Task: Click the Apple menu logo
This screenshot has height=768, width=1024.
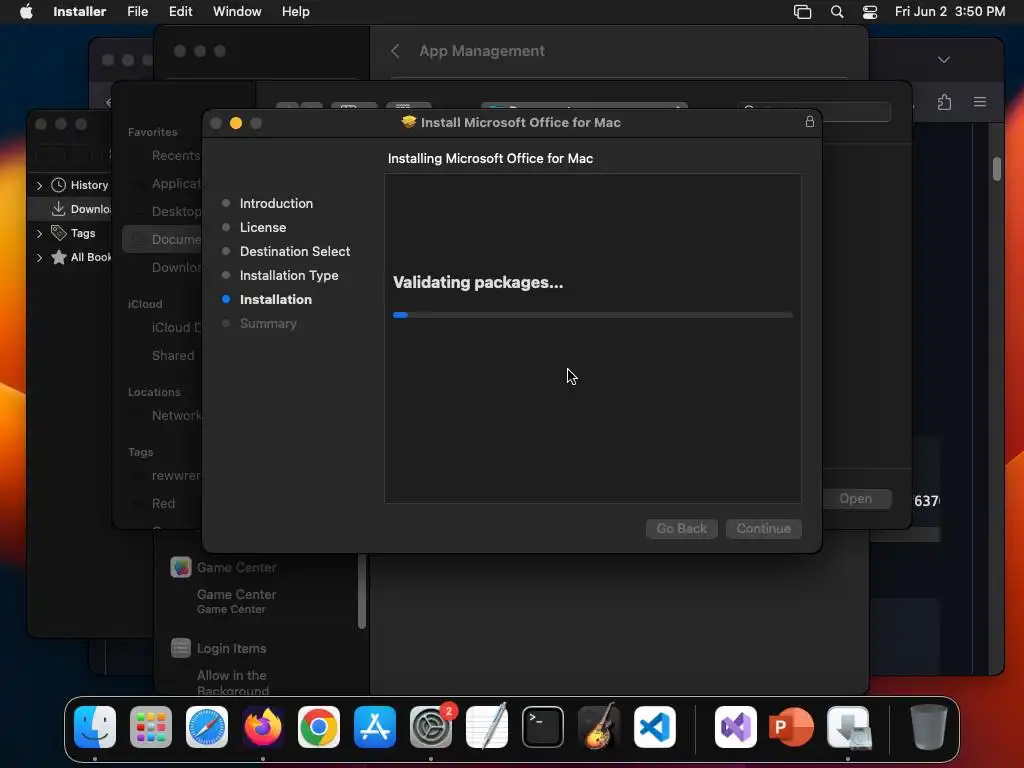Action: pyautogui.click(x=26, y=11)
